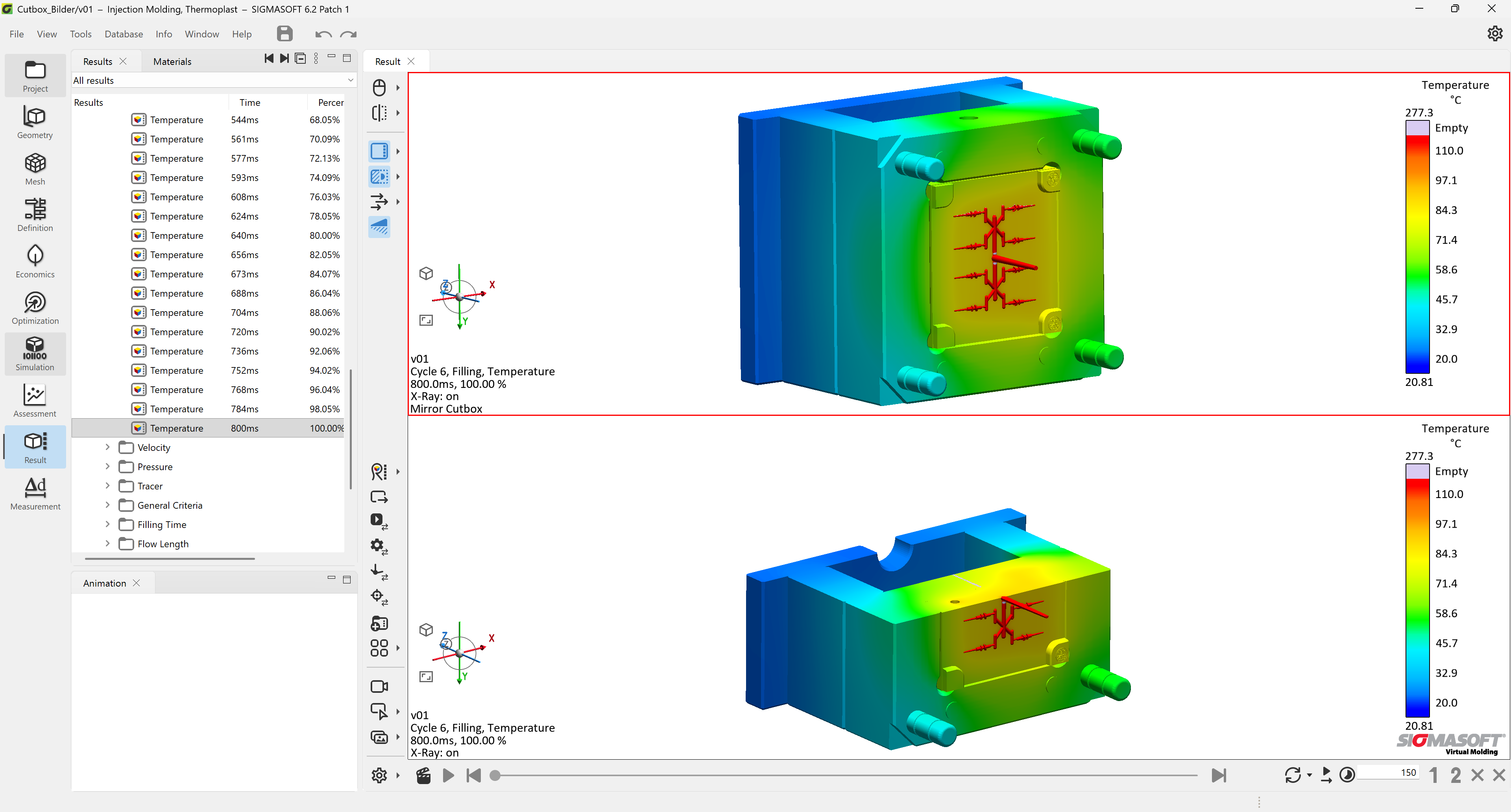Expand the Velocity folder

coord(107,447)
